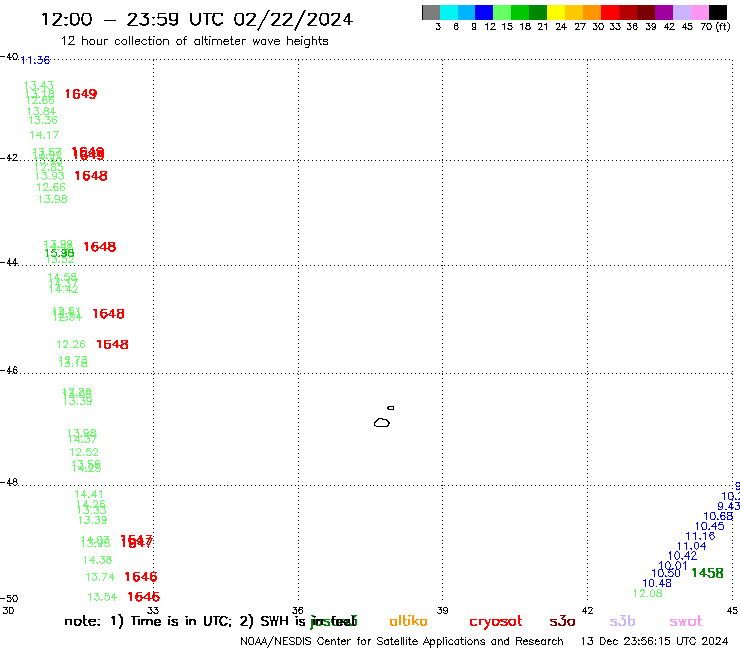Click the timestamp '13 Dec 23:56:15 UTC 2024'

[654, 641]
